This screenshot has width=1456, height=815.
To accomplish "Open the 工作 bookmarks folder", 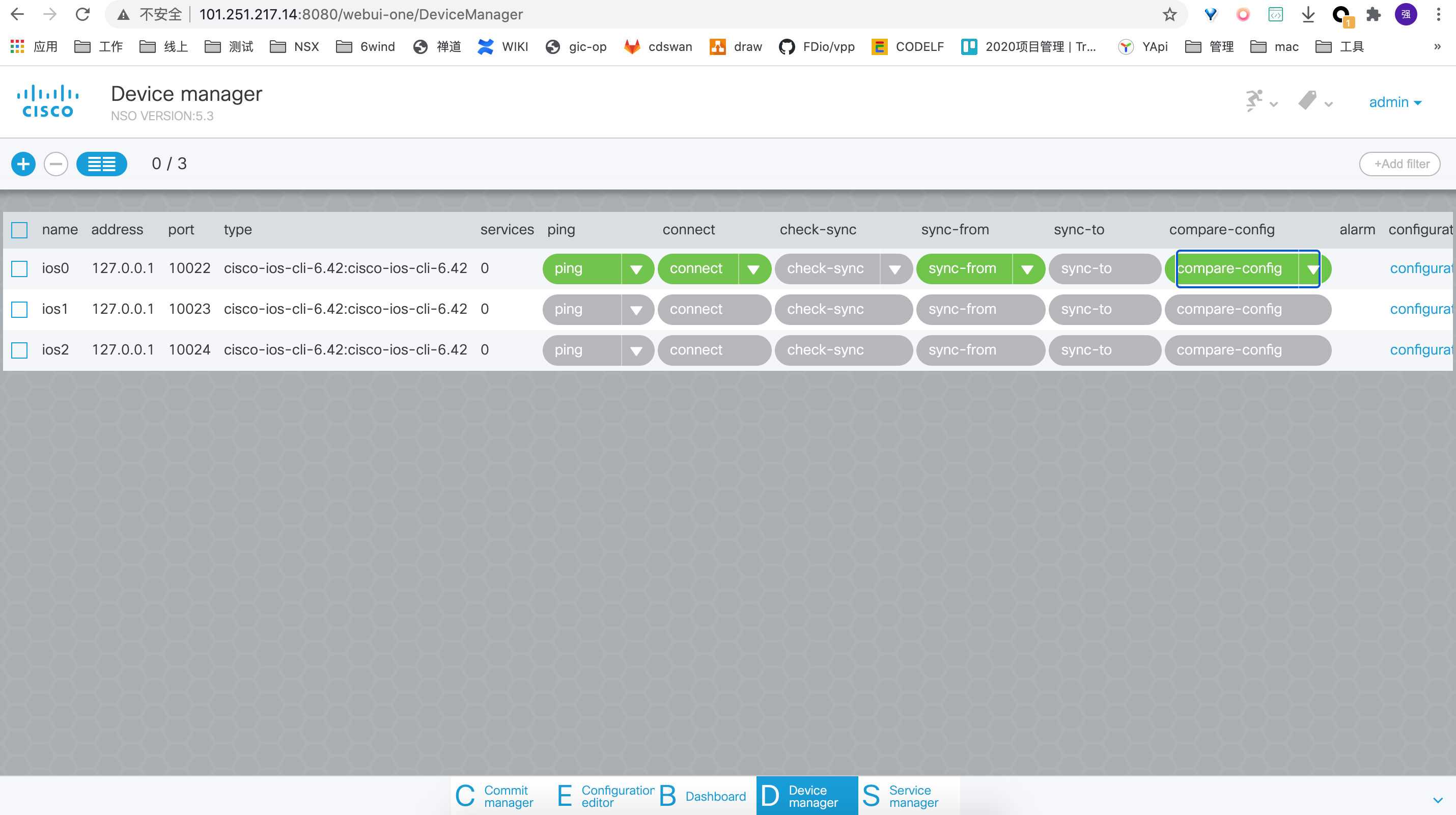I will (99, 46).
